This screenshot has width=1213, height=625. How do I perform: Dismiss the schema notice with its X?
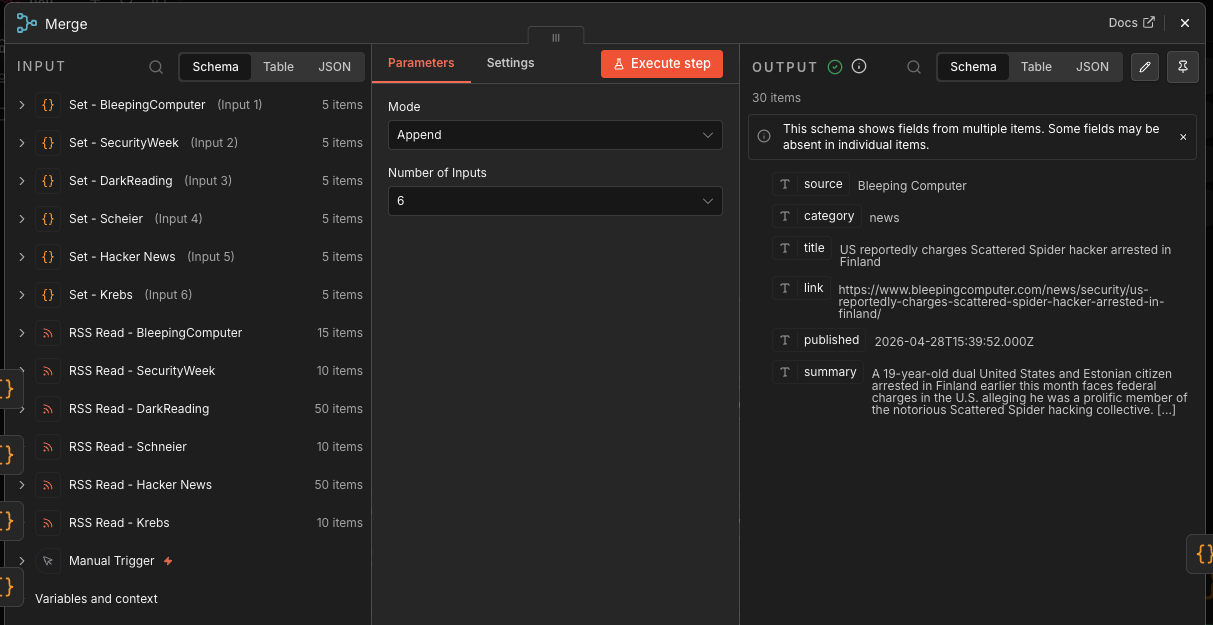click(1183, 137)
